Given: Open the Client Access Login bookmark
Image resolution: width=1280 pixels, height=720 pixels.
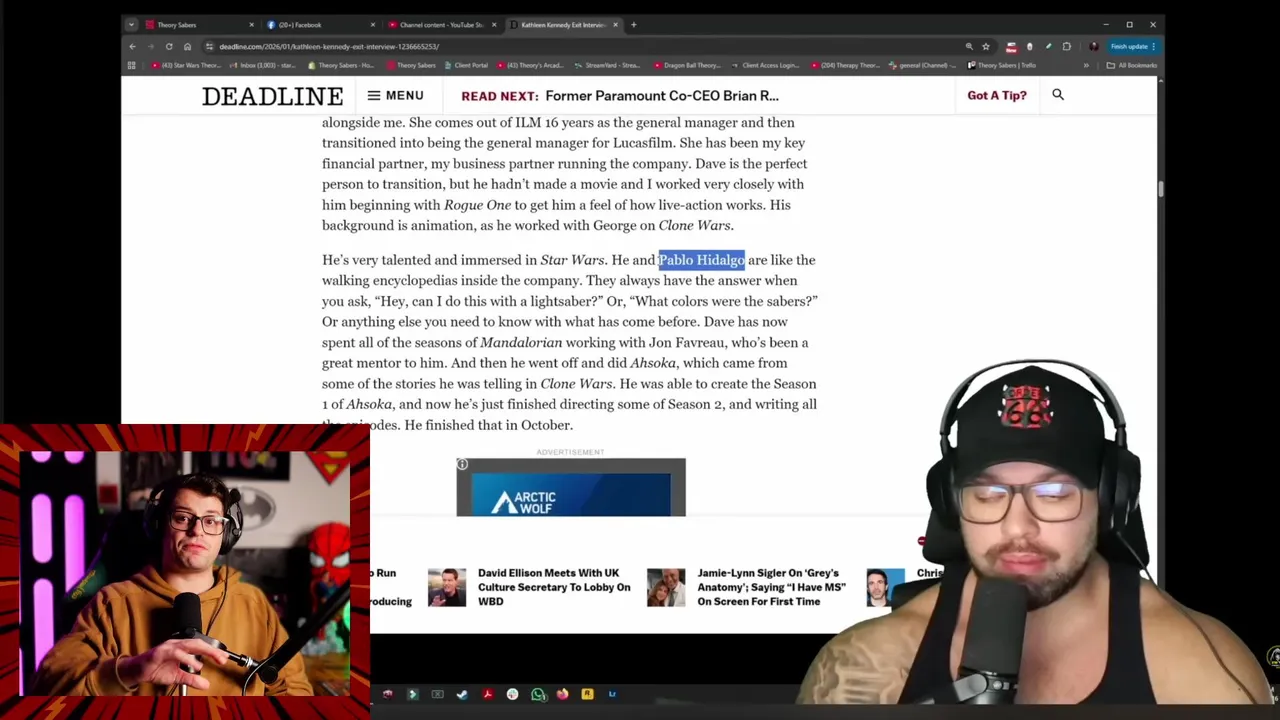Looking at the screenshot, I should click(766, 65).
